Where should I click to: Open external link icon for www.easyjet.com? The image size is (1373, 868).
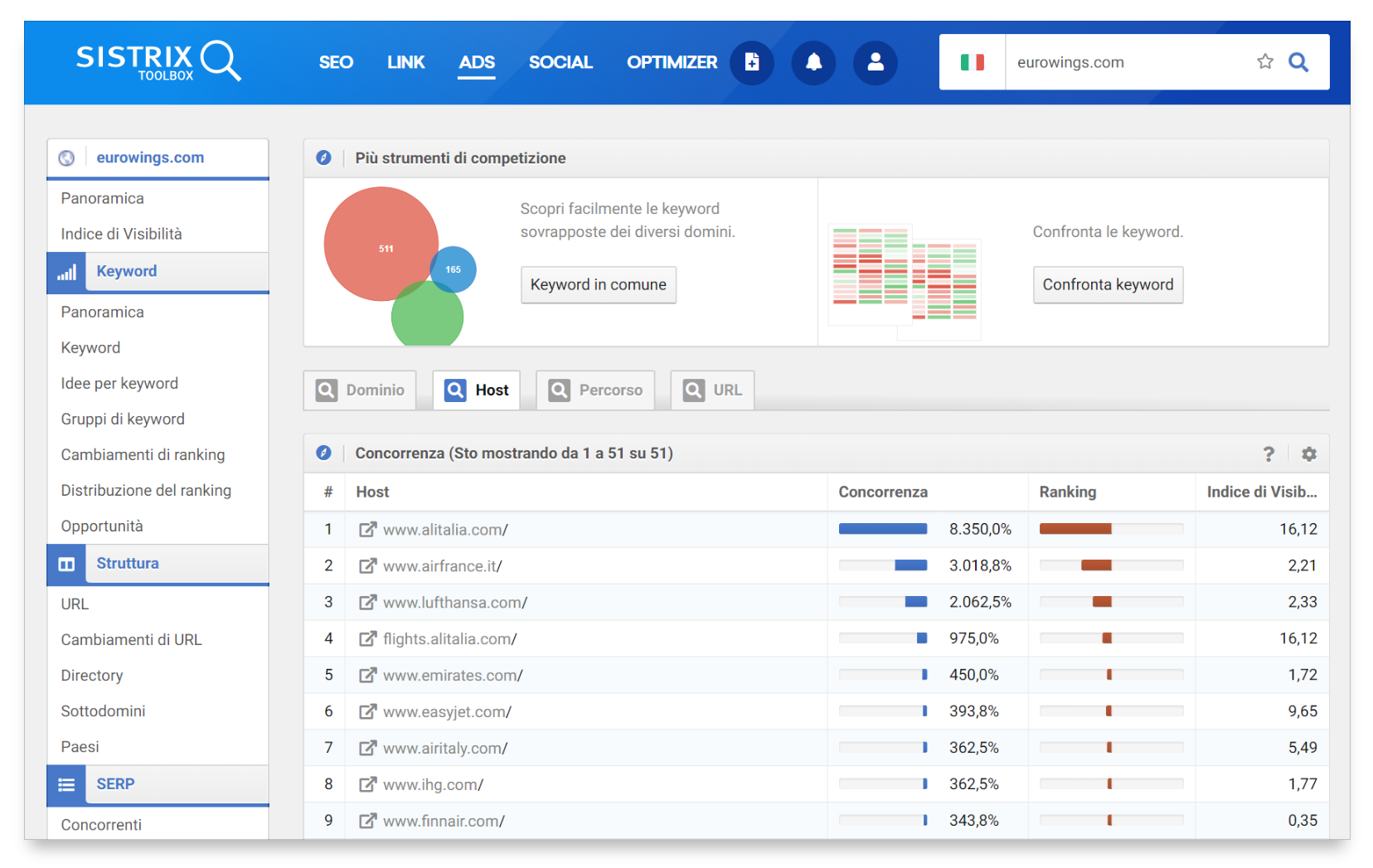(x=367, y=711)
